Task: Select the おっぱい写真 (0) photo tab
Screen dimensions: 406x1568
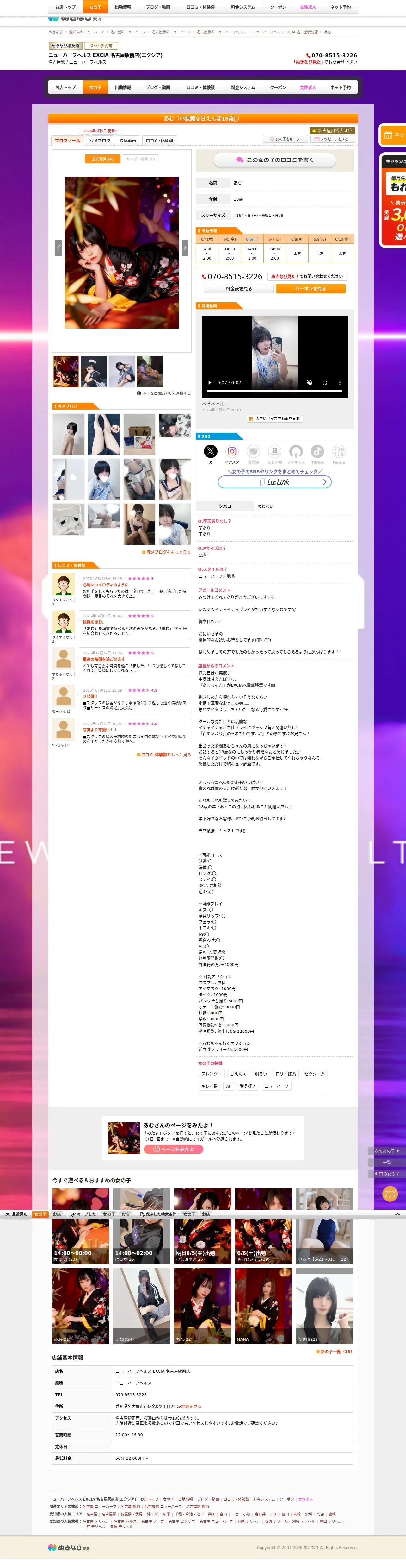Action: (140, 159)
